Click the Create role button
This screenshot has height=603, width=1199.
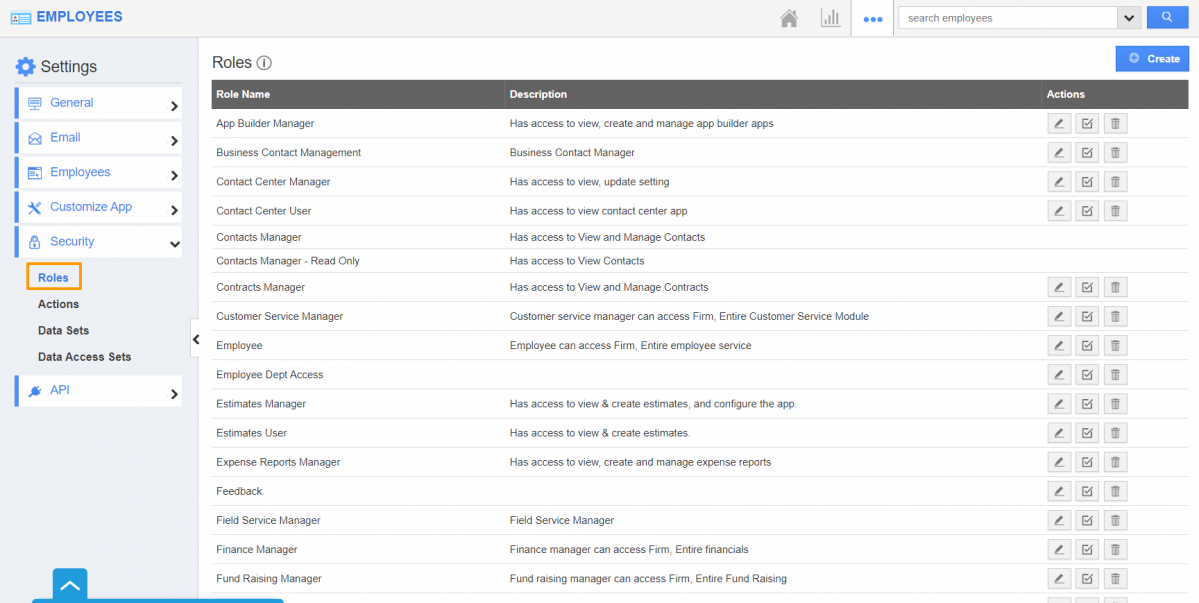(1152, 59)
